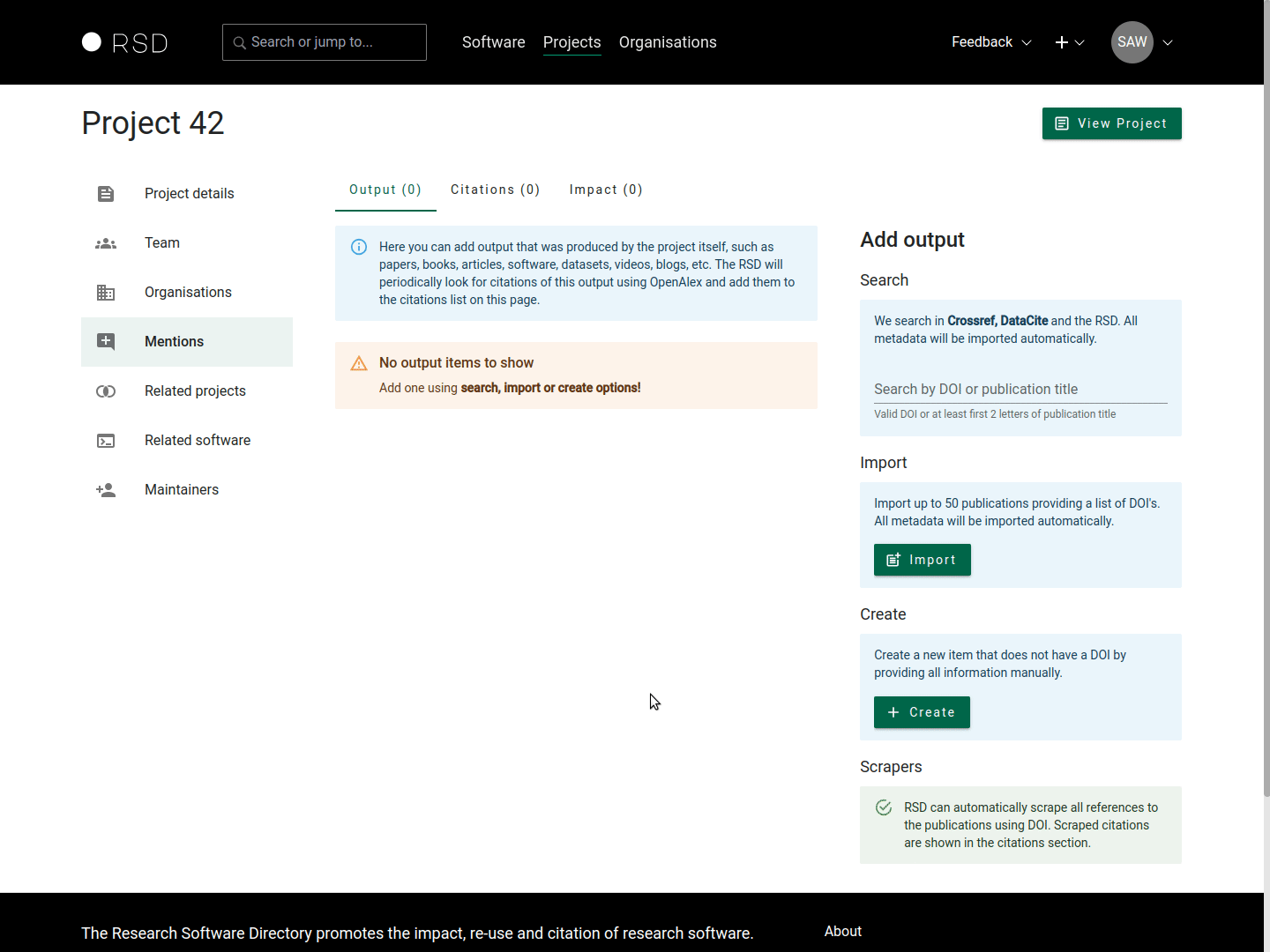The height and width of the screenshot is (952, 1270).
Task: Click the Mentions plus-comment icon
Action: (x=106, y=342)
